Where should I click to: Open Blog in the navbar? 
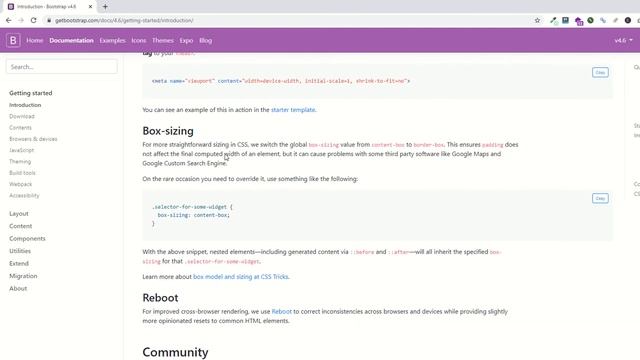[x=205, y=40]
